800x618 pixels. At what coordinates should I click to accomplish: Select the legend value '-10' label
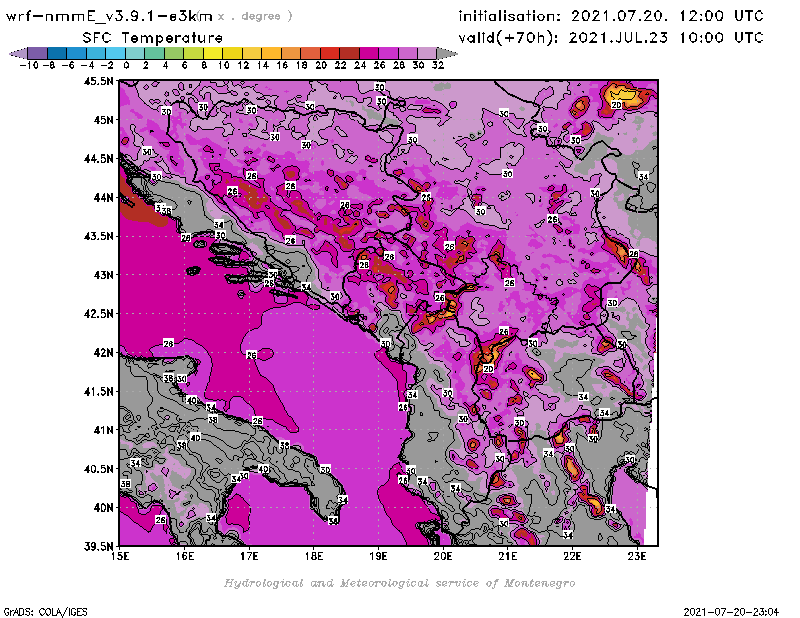[x=29, y=65]
